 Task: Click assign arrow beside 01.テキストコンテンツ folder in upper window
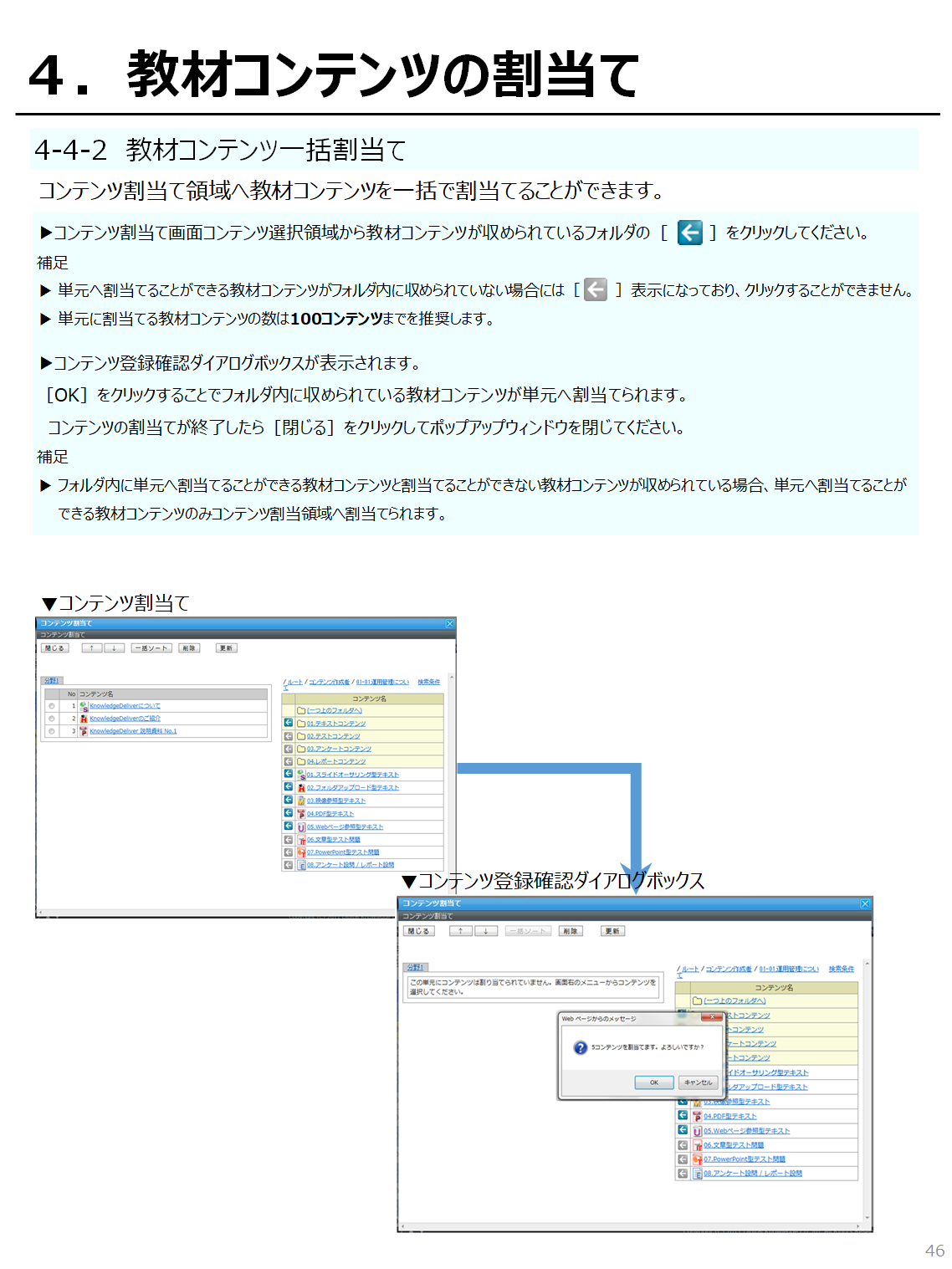289,723
